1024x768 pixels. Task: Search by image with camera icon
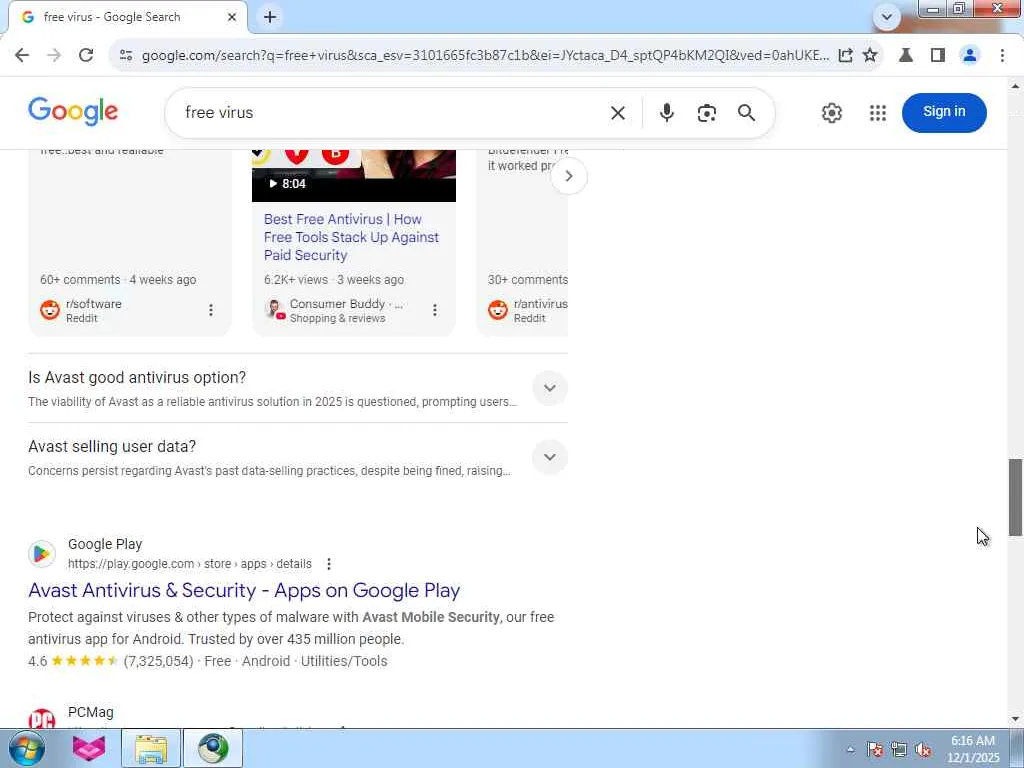pos(707,113)
